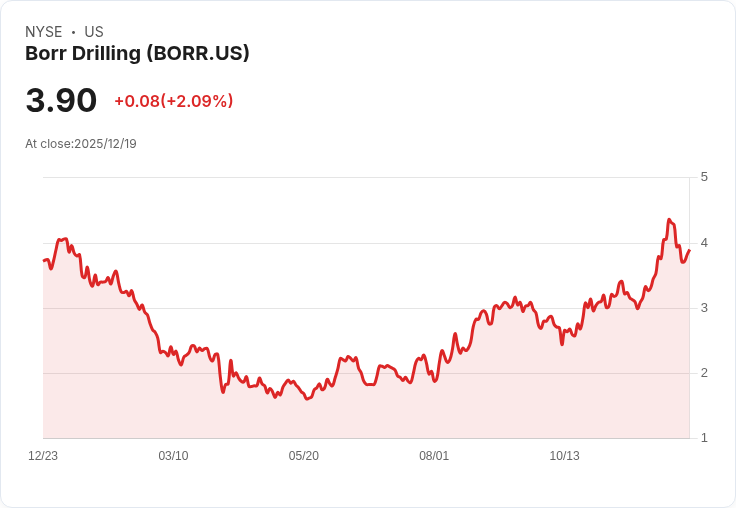Select the 03/10 date axis label
This screenshot has width=736, height=508.
(173, 455)
